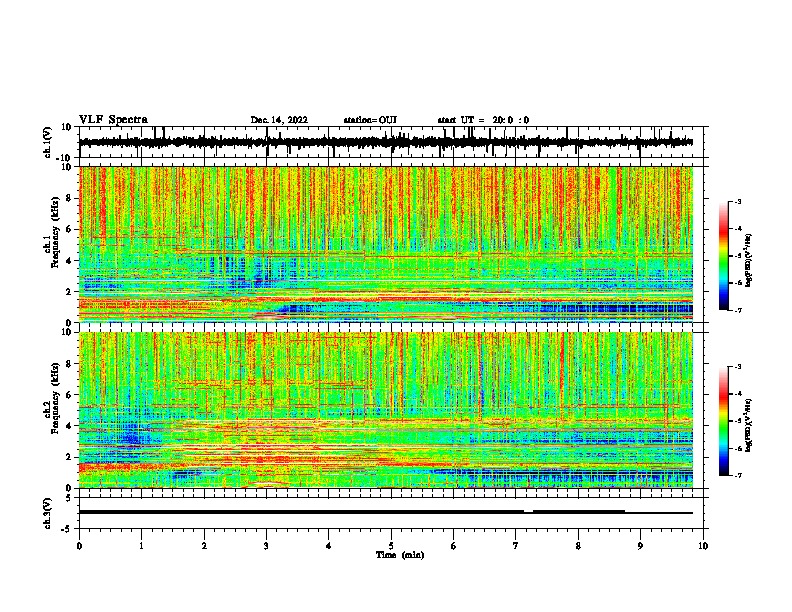Viewport: 792px width, 612px height.
Task: Click the time axis tick label "6"
Action: (454, 545)
